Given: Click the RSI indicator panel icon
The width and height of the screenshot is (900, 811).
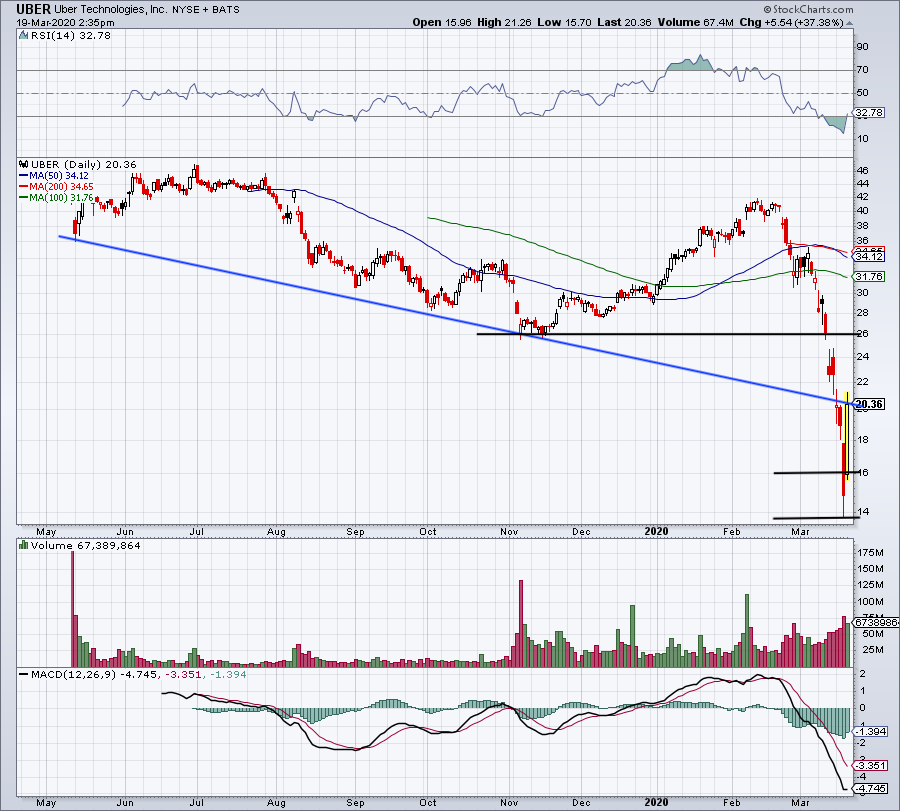Looking at the screenshot, I should 24,36.
